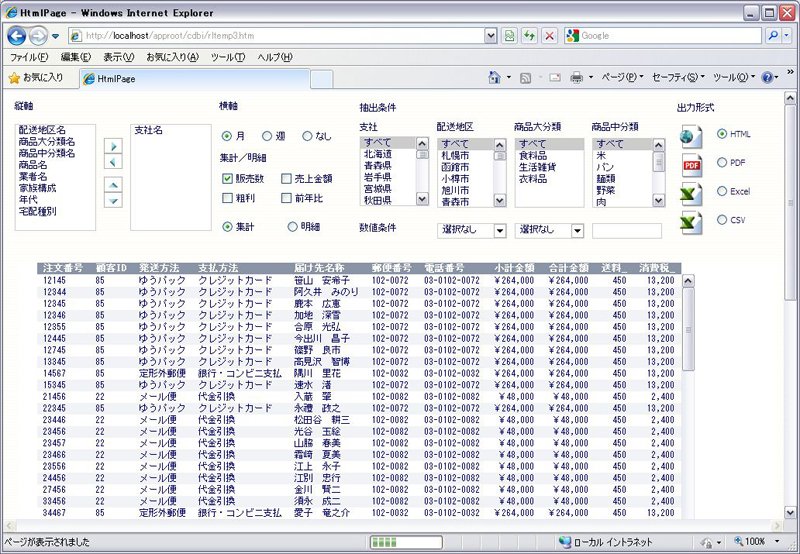
Task: Choose the PDF output radio button
Action: pos(722,162)
